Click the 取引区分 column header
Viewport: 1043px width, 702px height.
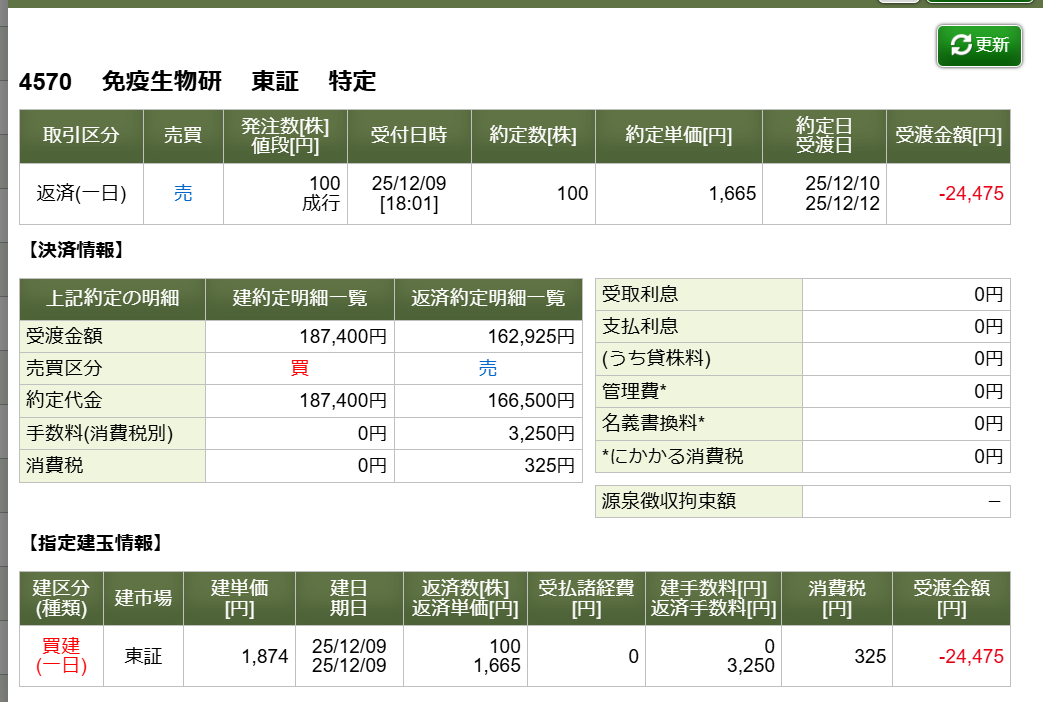coord(81,136)
